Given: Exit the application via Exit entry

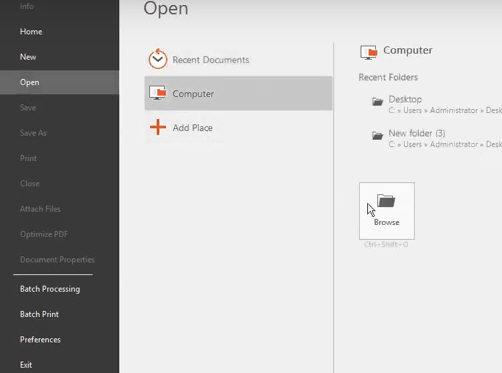Looking at the screenshot, I should [x=26, y=365].
